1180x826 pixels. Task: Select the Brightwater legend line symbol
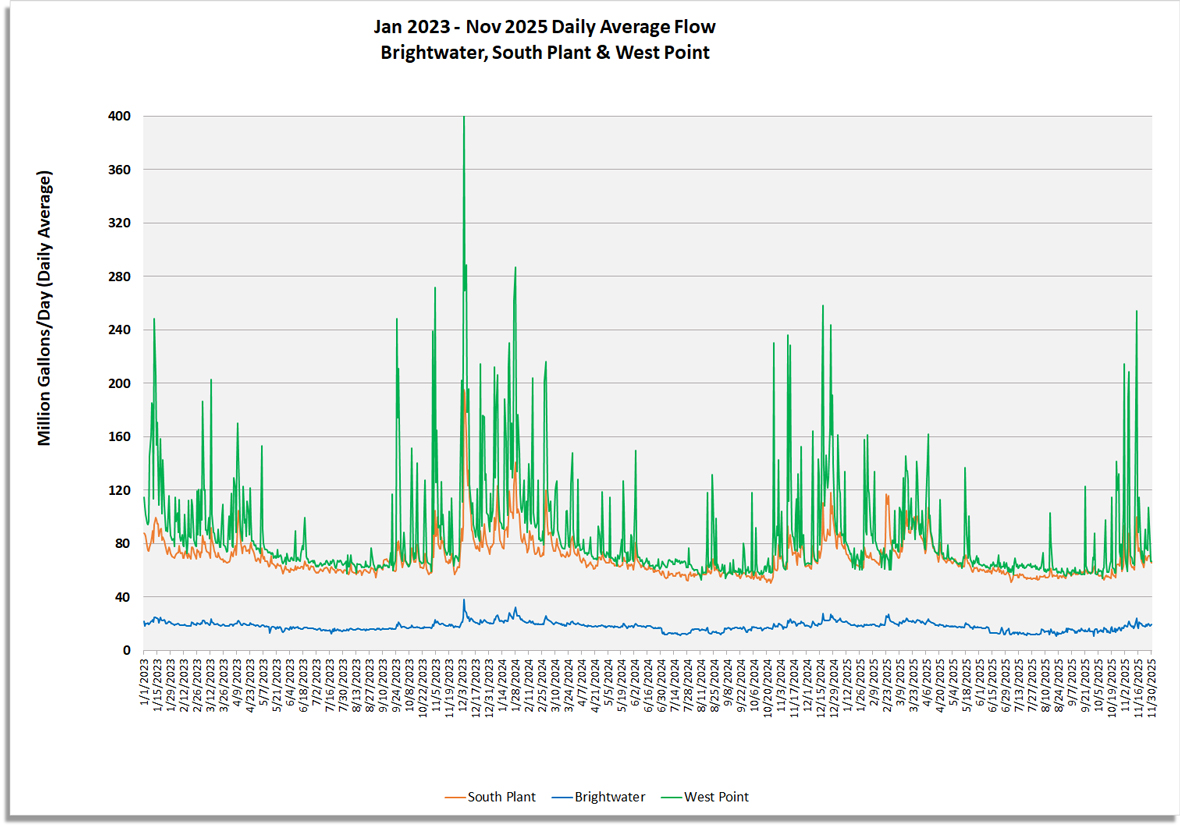pyautogui.click(x=564, y=797)
